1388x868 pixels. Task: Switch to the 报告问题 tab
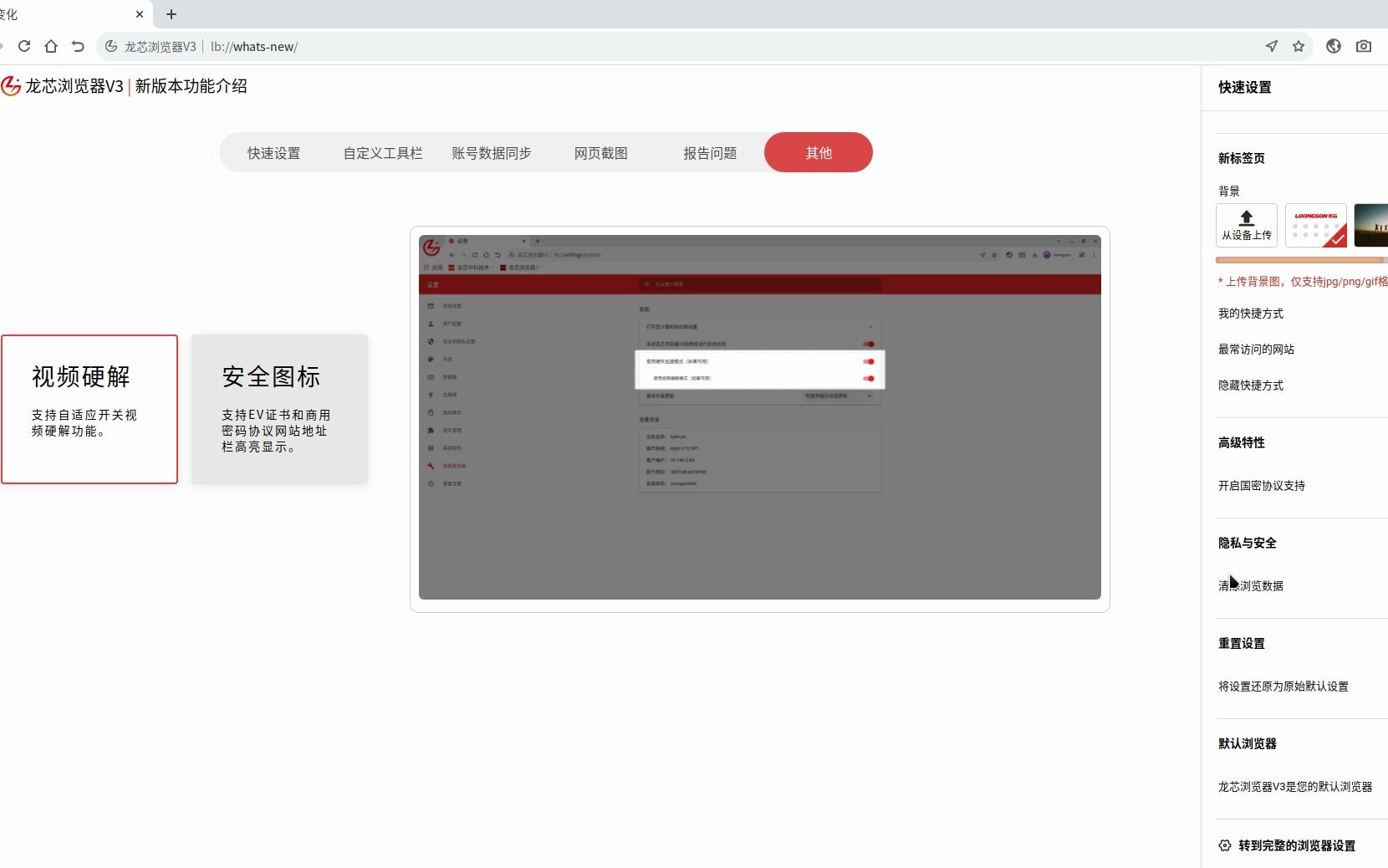coord(710,153)
